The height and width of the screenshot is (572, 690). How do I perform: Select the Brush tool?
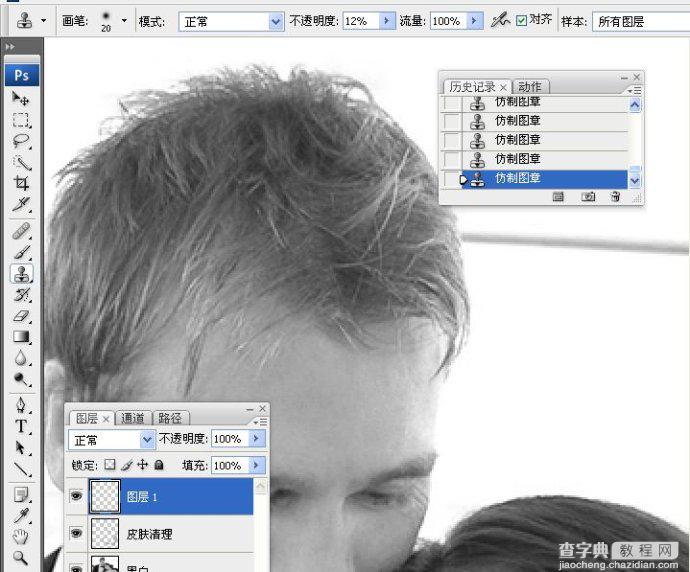pos(21,252)
